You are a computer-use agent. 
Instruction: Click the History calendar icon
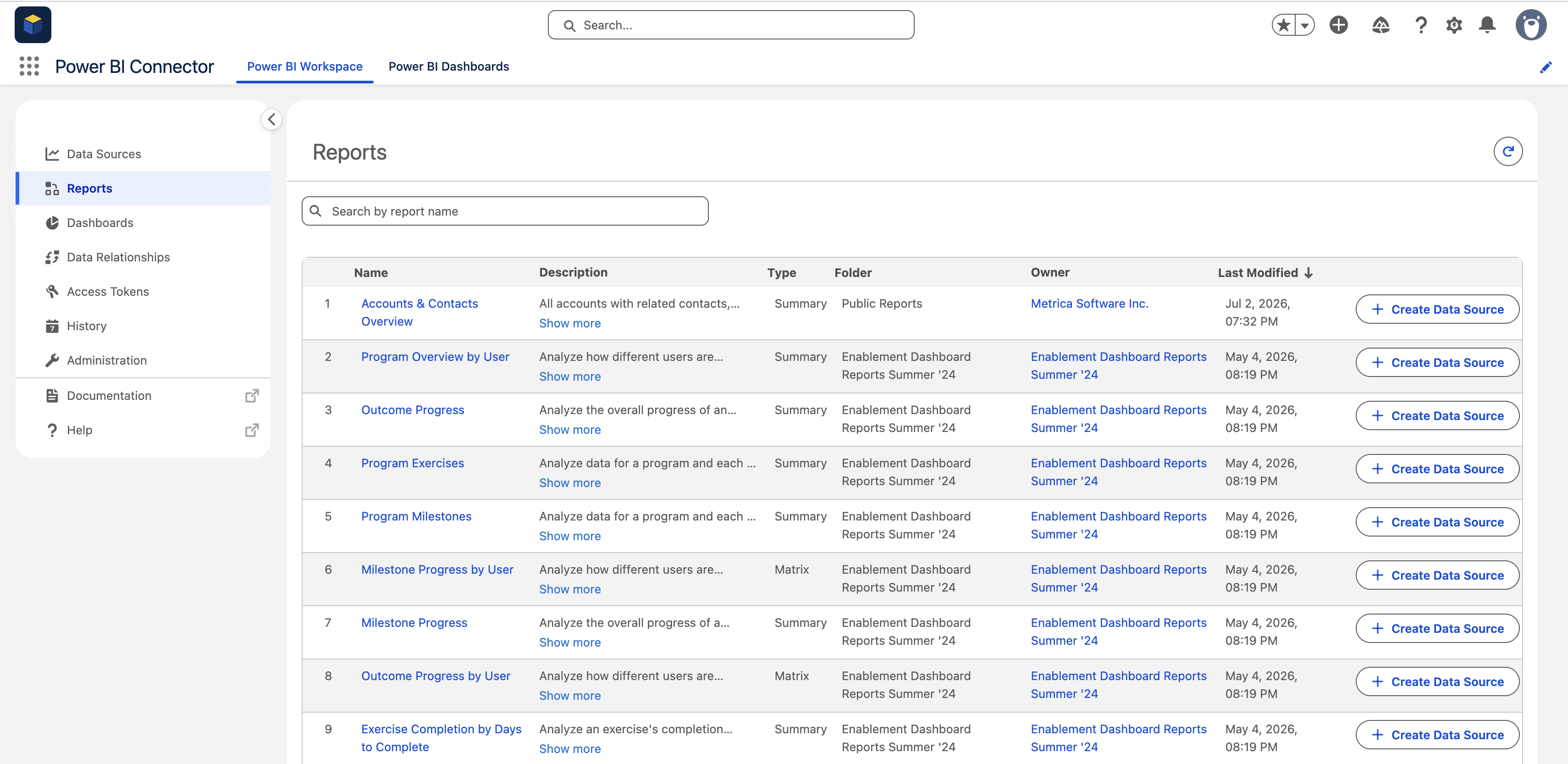tap(52, 327)
